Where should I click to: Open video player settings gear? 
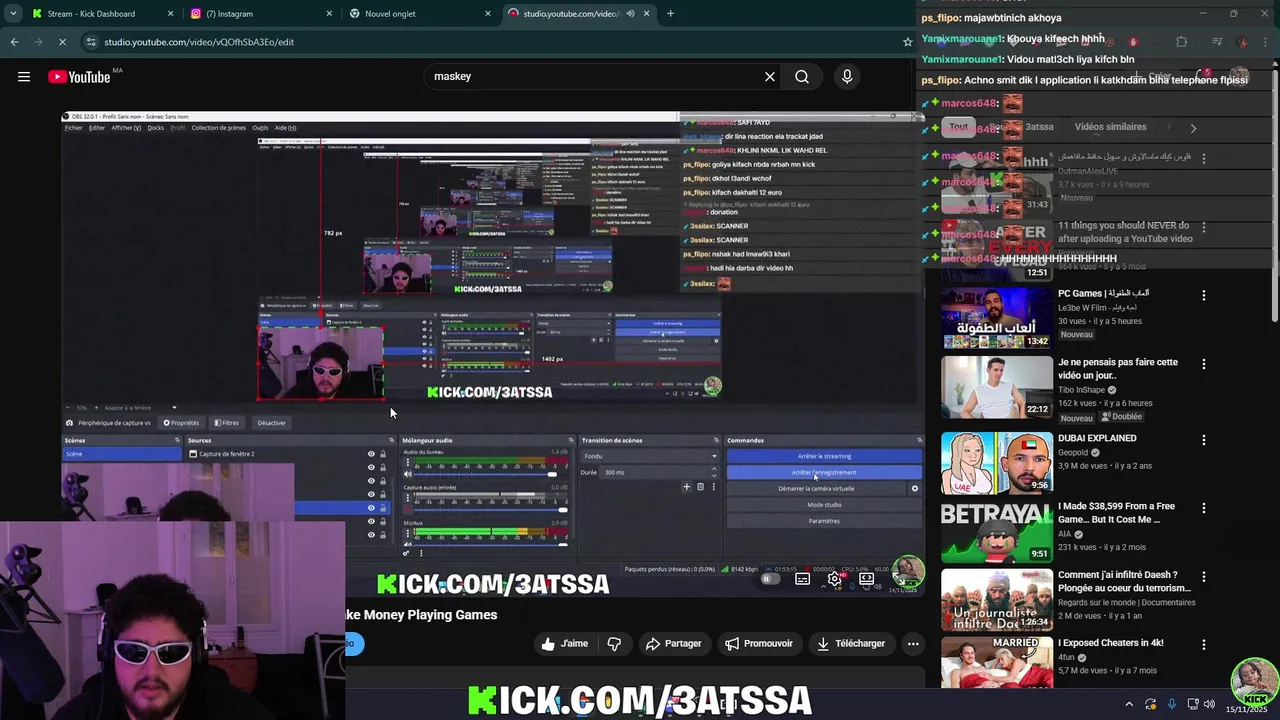(835, 579)
